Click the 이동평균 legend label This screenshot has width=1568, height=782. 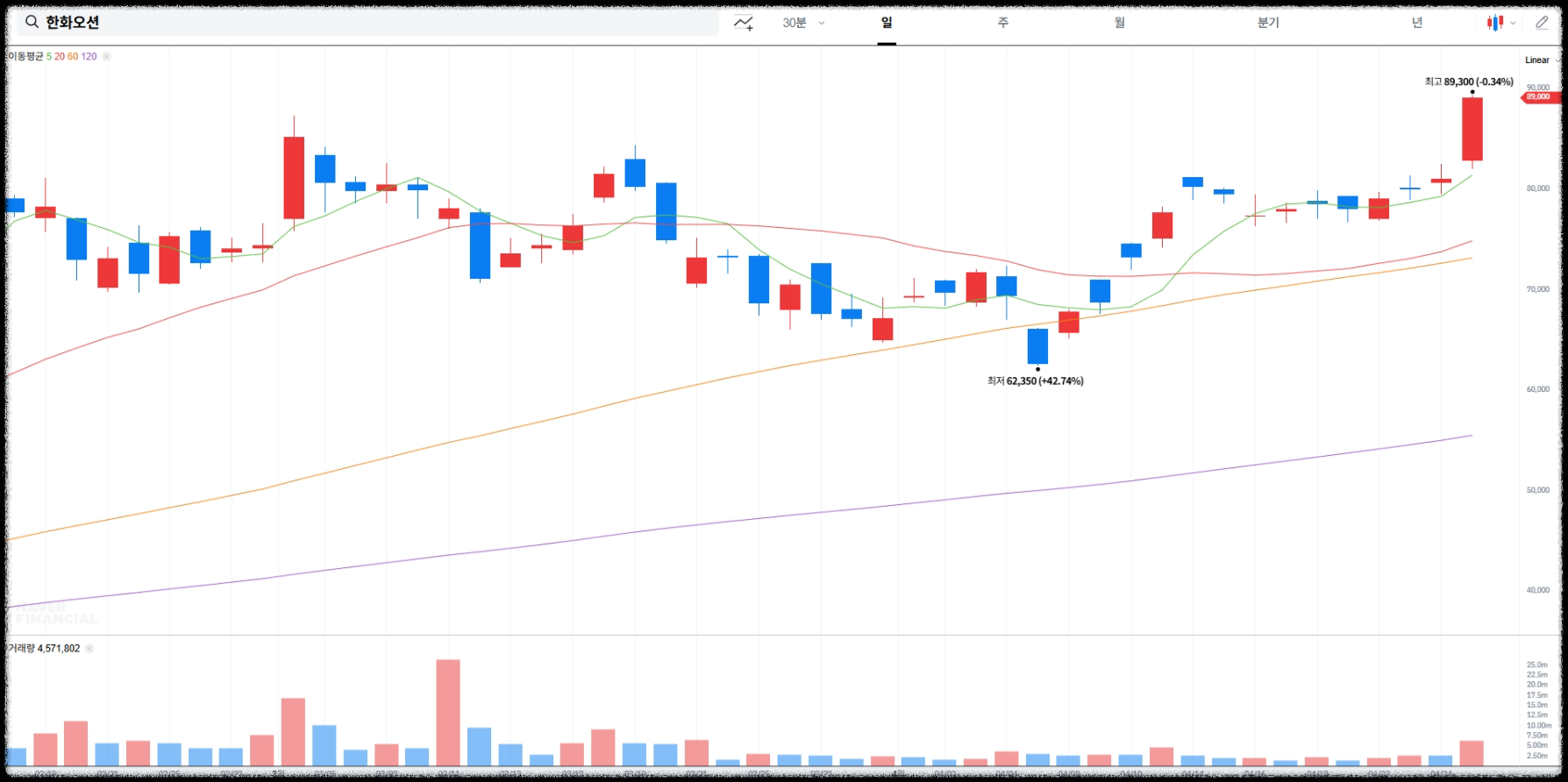coord(25,56)
